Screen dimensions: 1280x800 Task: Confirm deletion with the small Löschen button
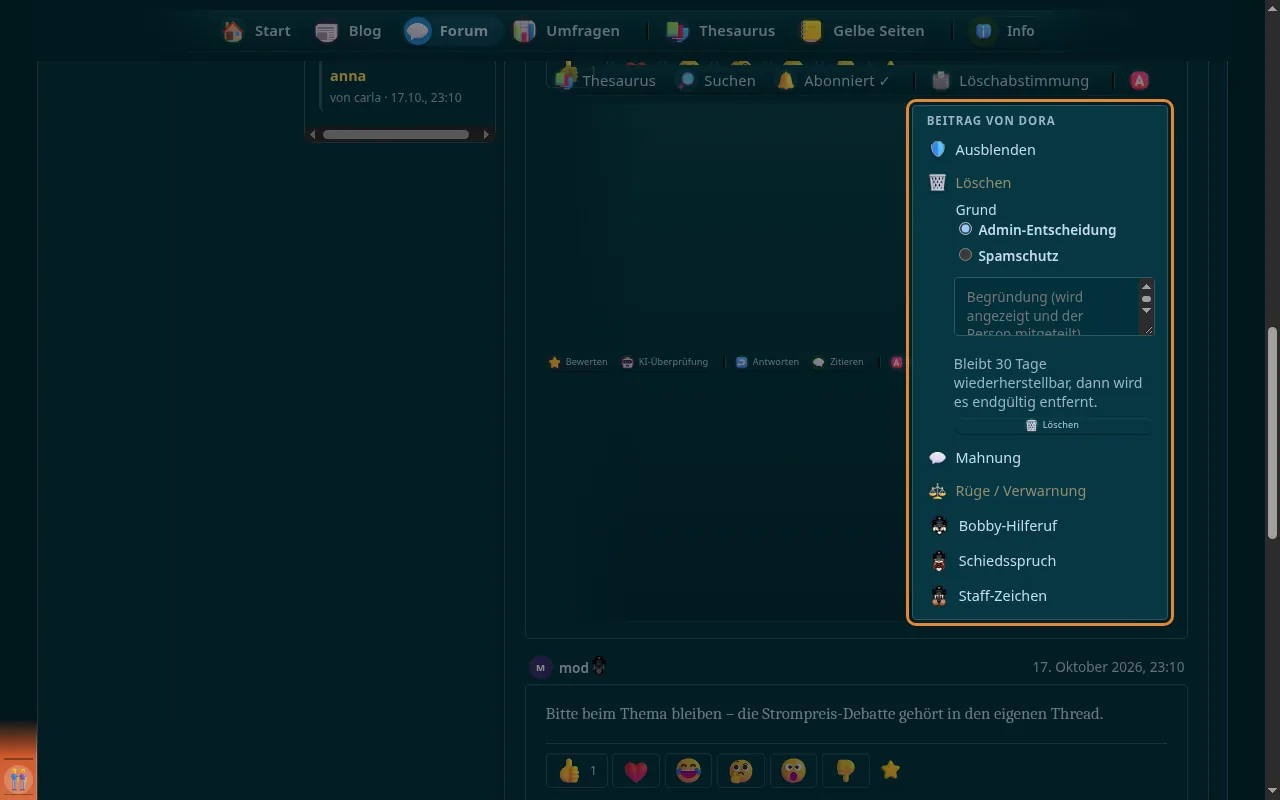tap(1052, 425)
